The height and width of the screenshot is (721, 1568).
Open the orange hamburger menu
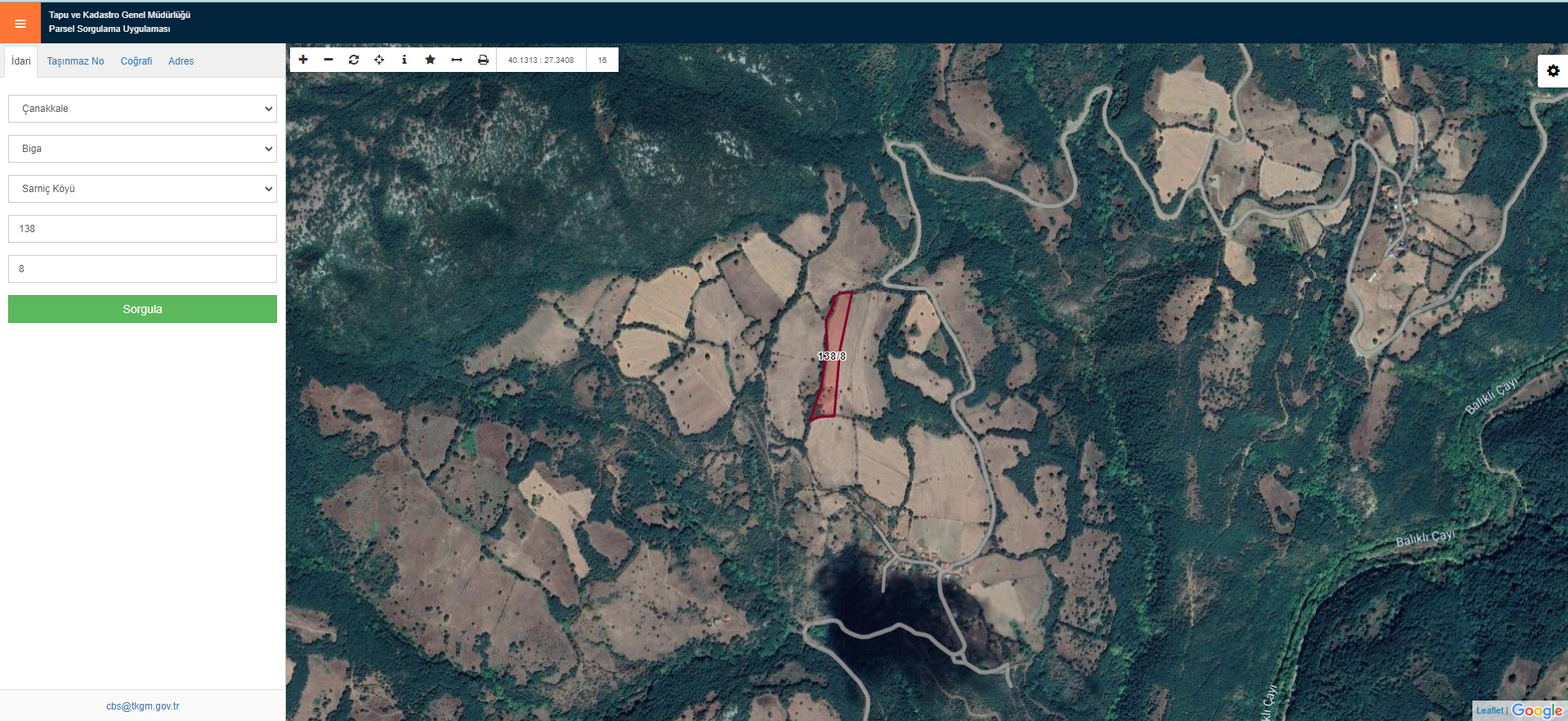[x=20, y=23]
